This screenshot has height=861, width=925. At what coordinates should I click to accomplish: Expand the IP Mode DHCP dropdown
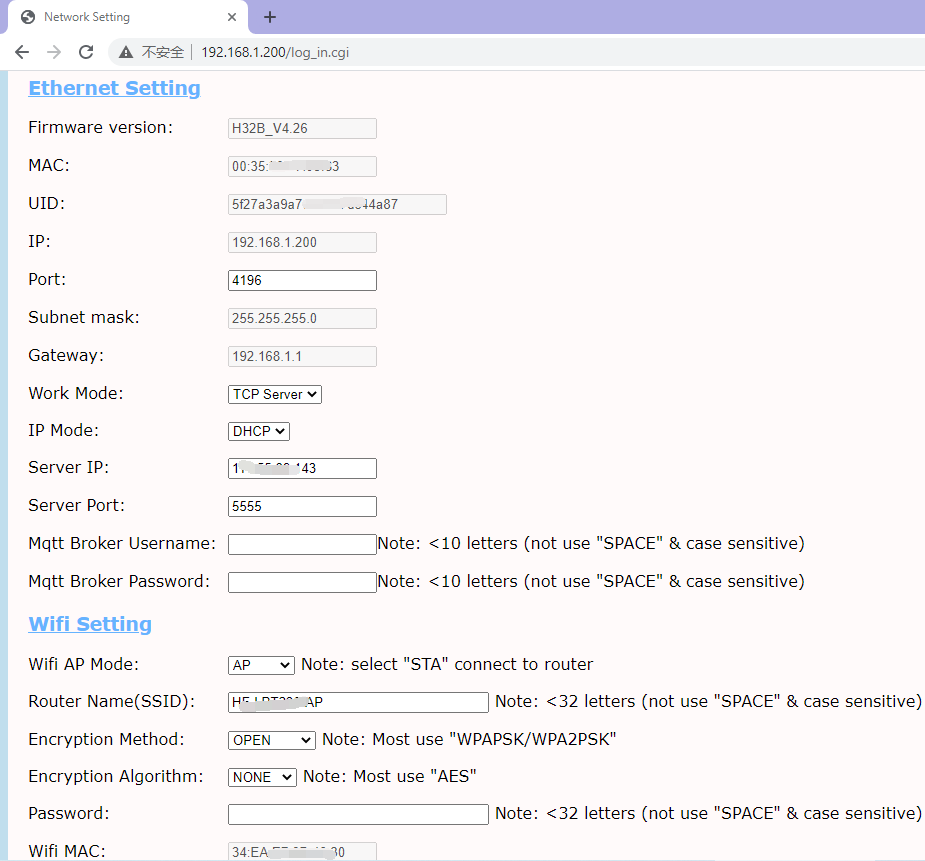(259, 431)
